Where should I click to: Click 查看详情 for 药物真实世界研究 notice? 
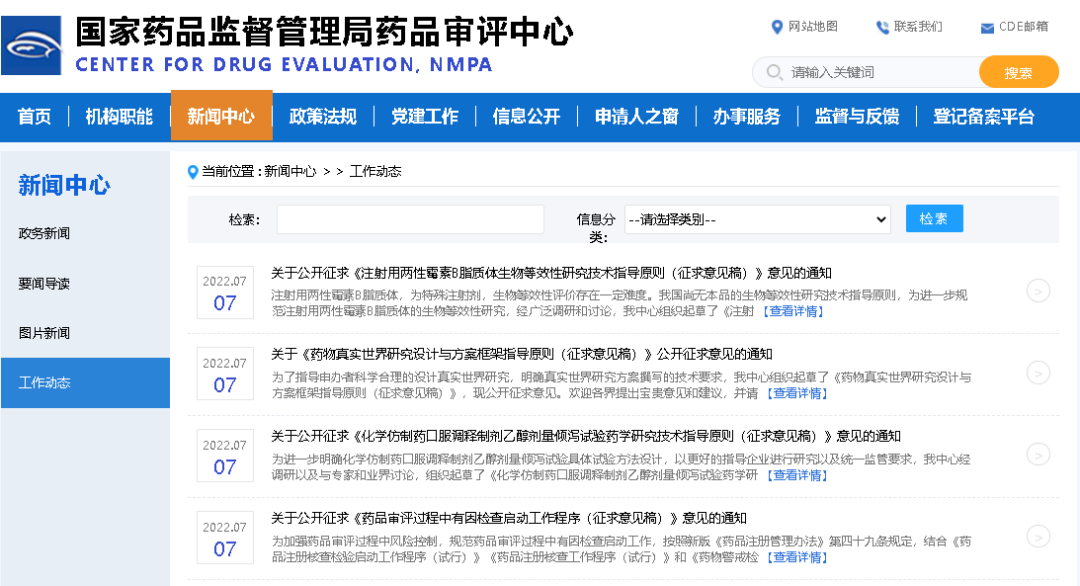tap(796, 393)
